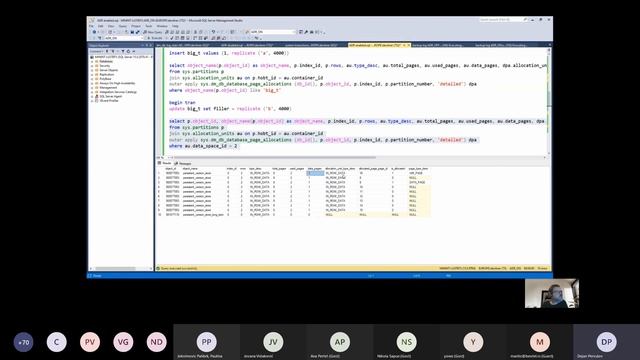This screenshot has height=360, width=640.
Task: Click the NS participant tile
Action: tap(407, 342)
